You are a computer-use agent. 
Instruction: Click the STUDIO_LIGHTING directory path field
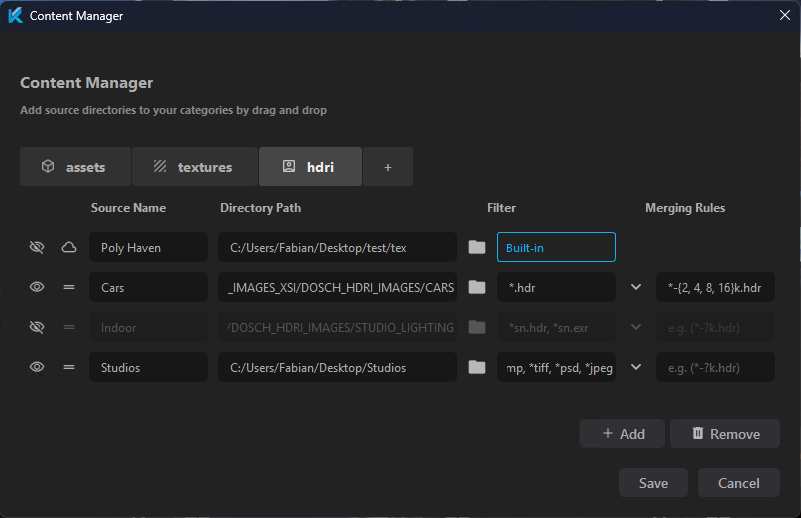coord(337,327)
